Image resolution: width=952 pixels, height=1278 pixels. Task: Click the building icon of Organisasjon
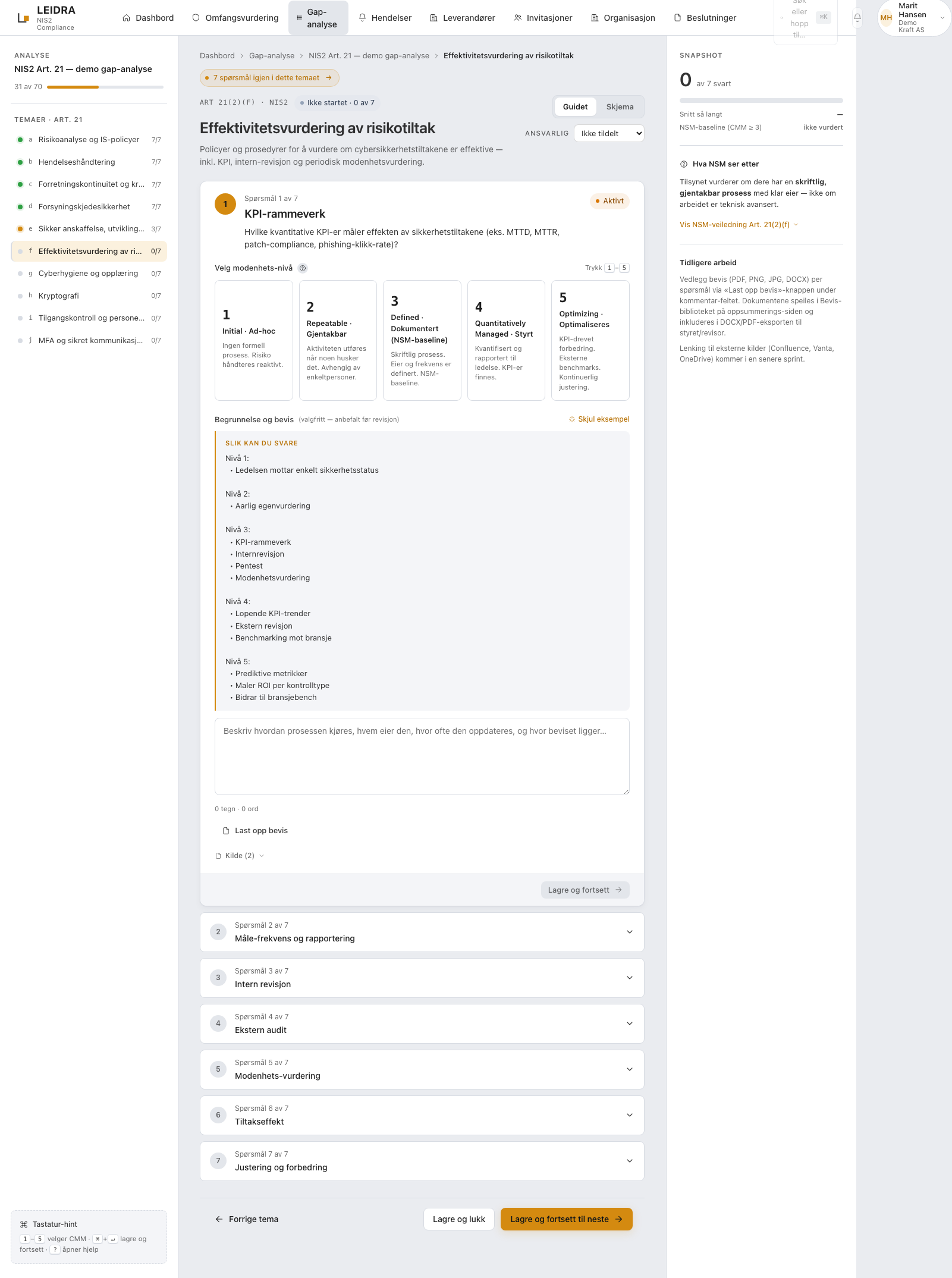pos(595,18)
